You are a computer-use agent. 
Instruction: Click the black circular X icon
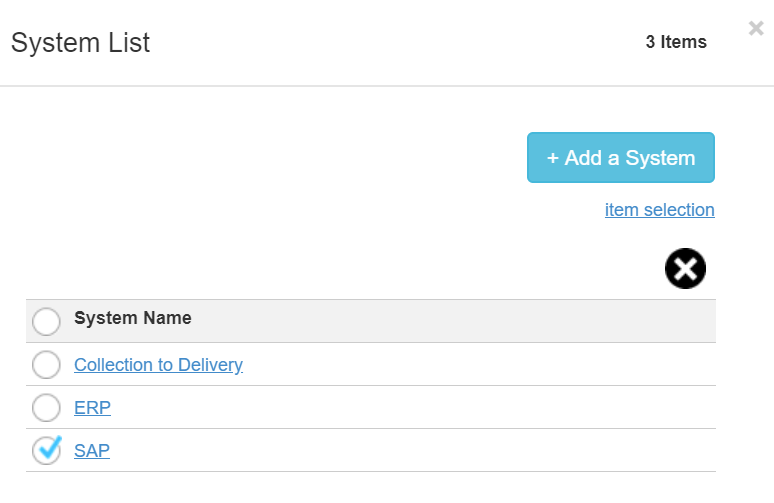click(685, 268)
